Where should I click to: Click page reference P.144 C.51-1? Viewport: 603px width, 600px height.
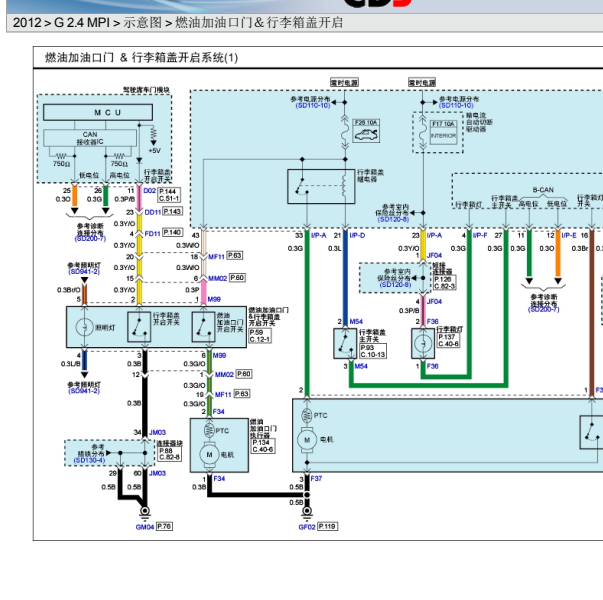169,195
